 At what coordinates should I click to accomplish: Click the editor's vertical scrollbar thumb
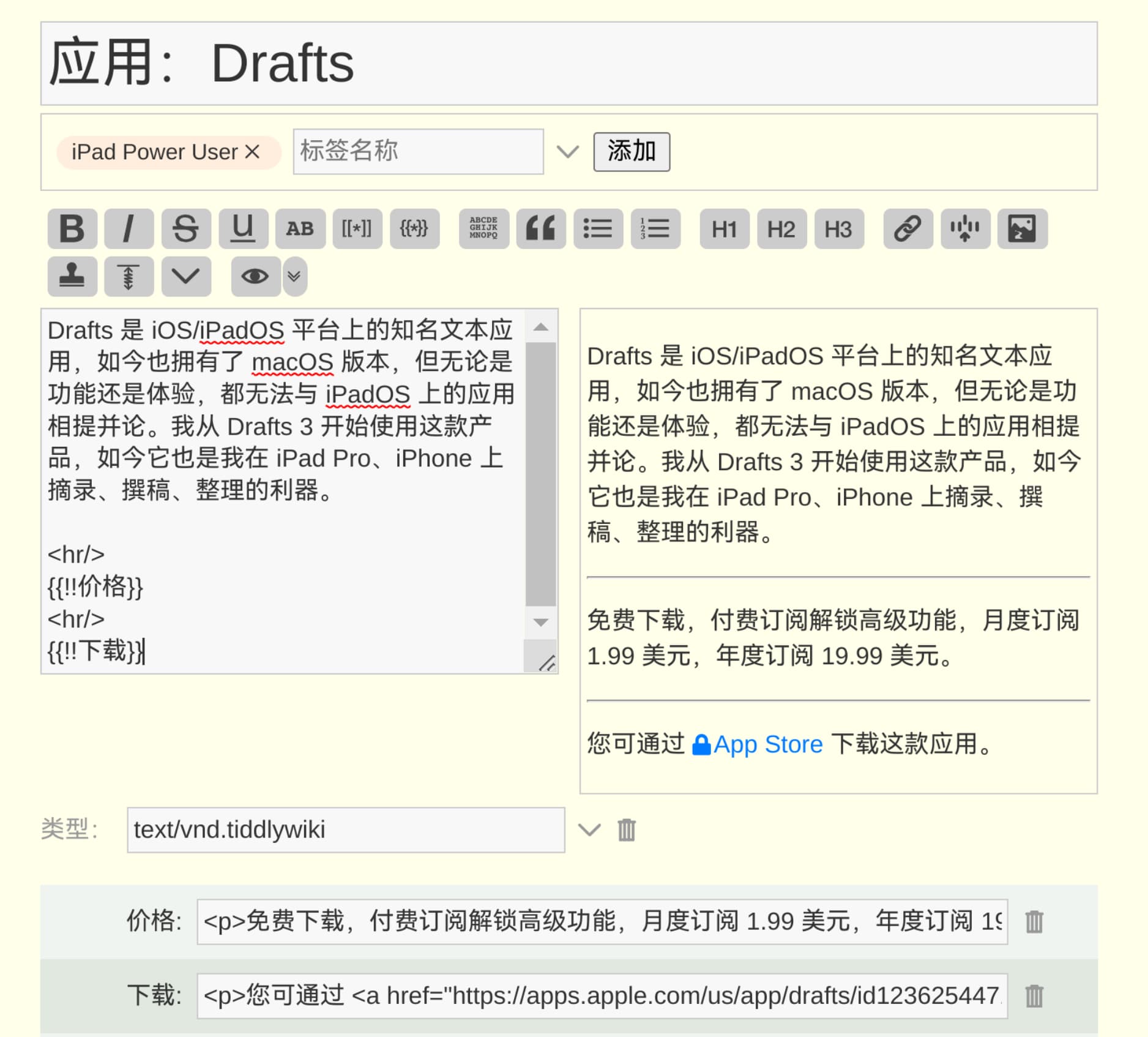click(x=540, y=474)
